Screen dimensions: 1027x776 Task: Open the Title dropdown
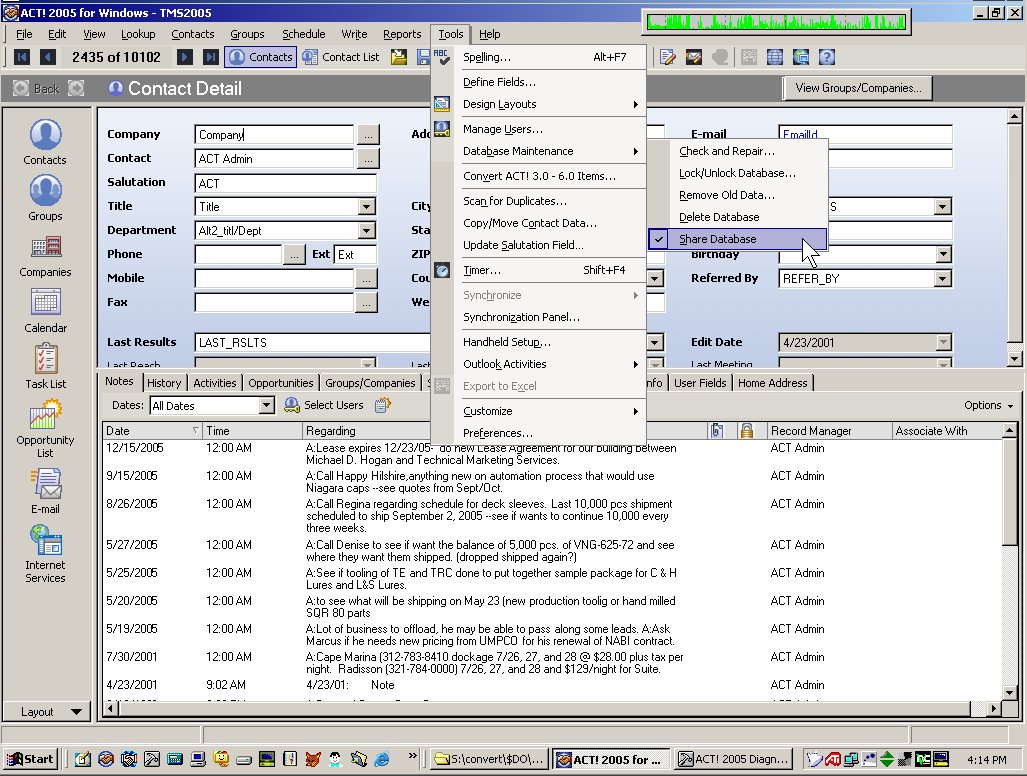[367, 207]
